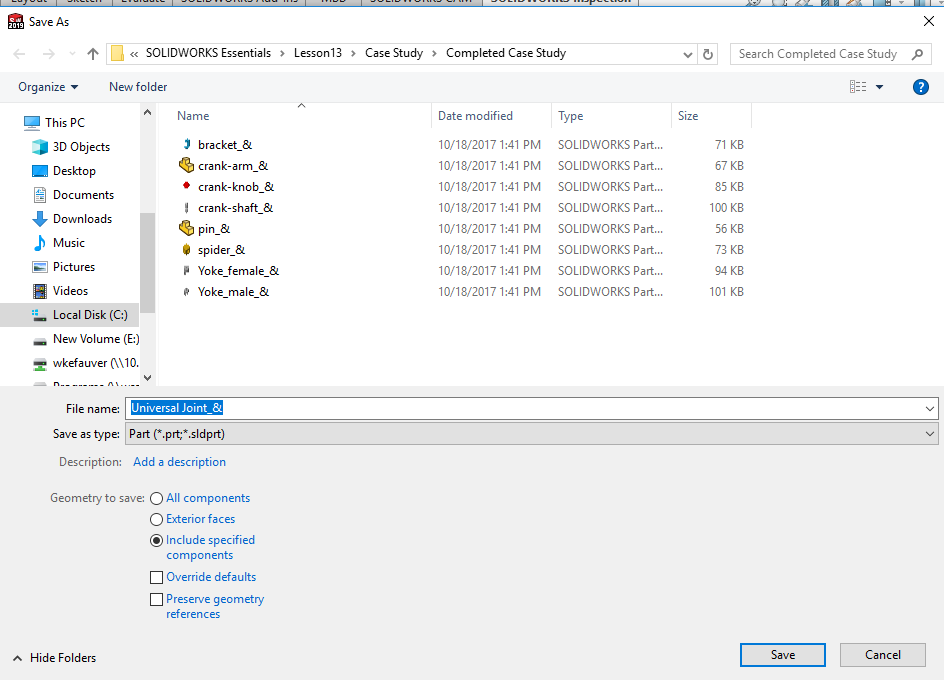This screenshot has width=944, height=680.
Task: Click navigation pane scroll down arrow
Action: point(148,378)
